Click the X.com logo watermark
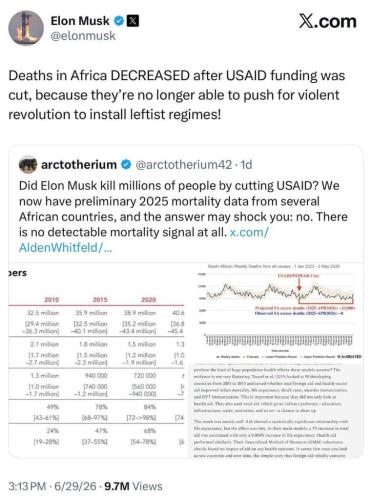Viewport: 372px width, 500px height. [327, 22]
